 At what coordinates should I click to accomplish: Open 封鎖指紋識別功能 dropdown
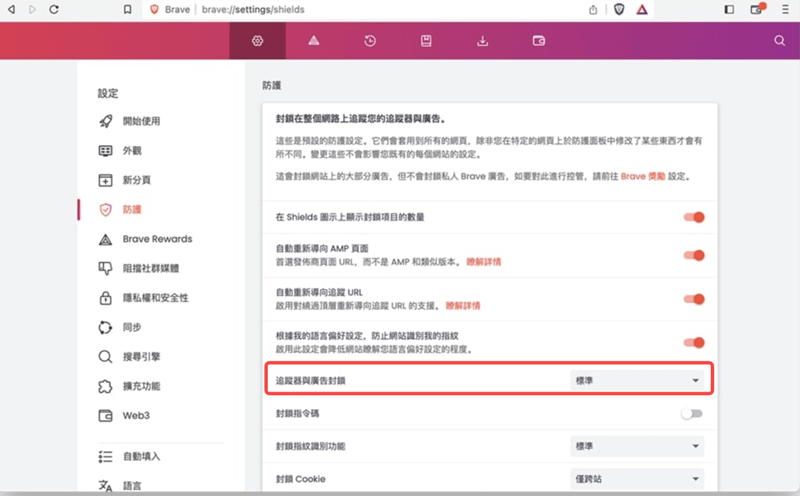pyautogui.click(x=637, y=446)
